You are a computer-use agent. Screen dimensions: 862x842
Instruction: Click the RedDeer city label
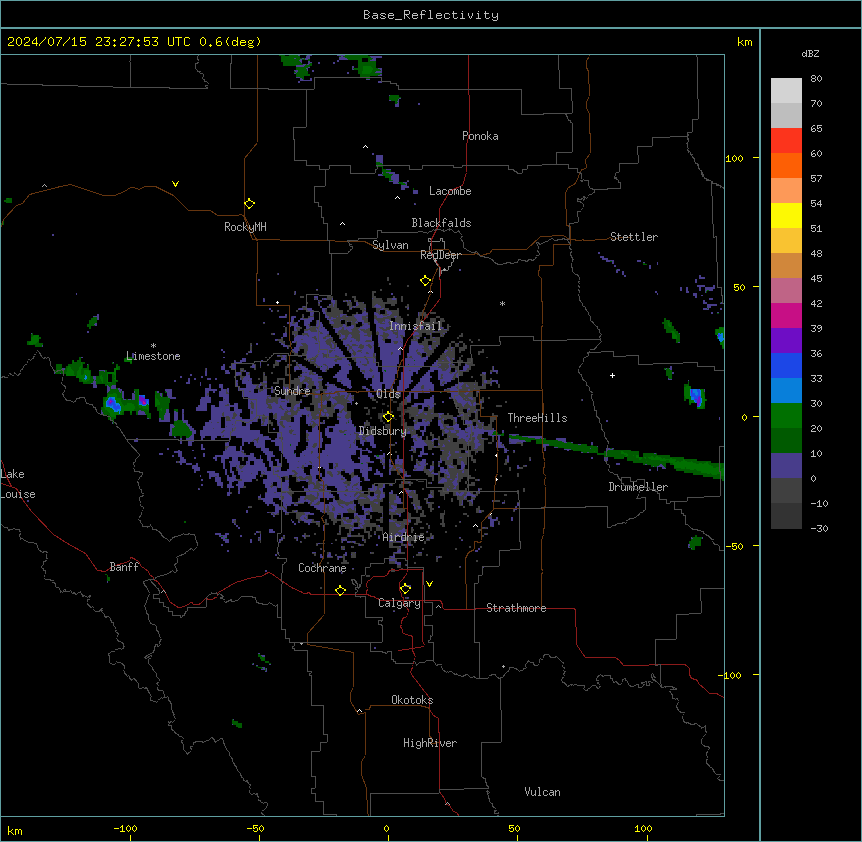(440, 255)
